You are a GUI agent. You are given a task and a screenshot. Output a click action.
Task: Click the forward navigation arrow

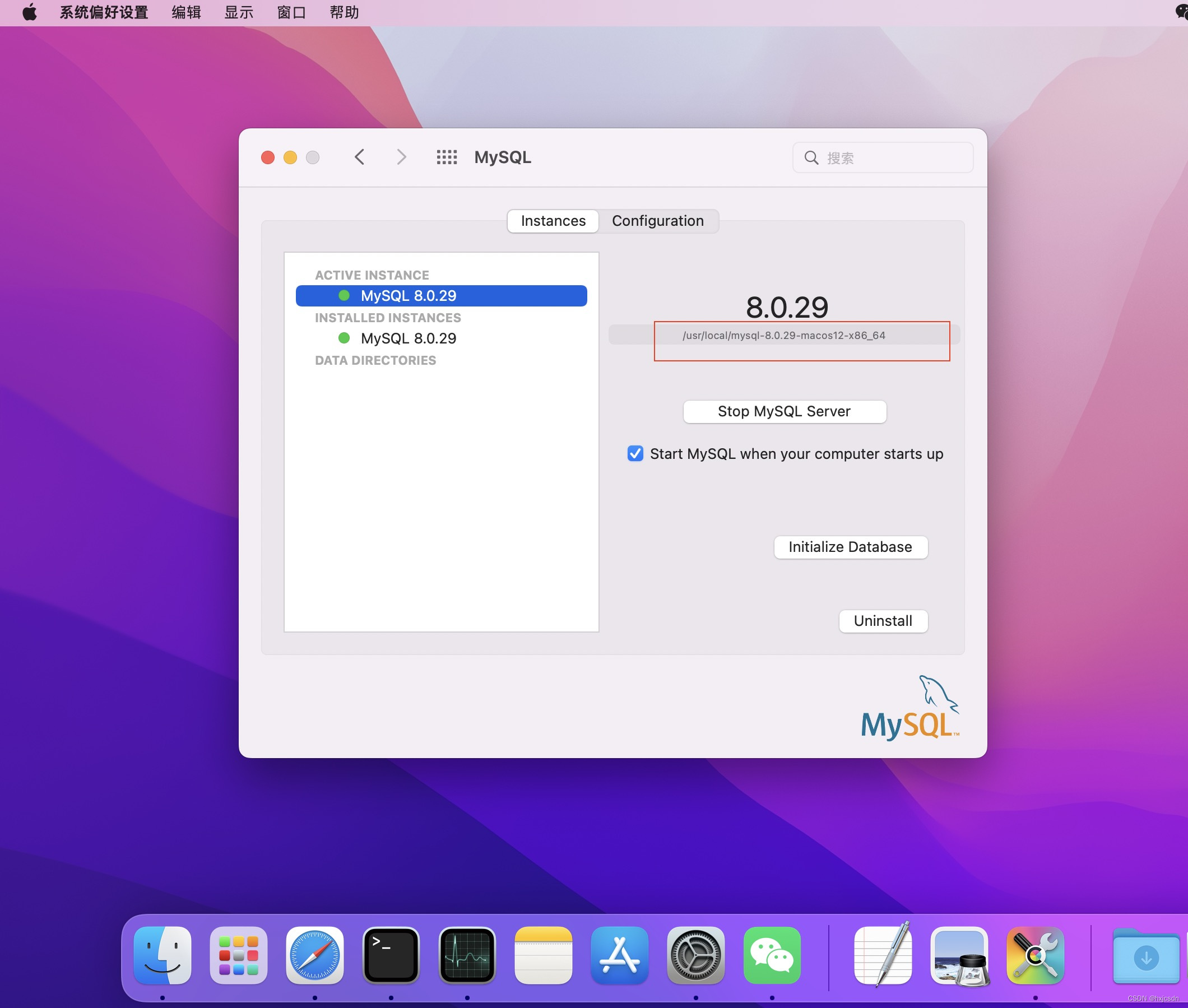click(401, 157)
